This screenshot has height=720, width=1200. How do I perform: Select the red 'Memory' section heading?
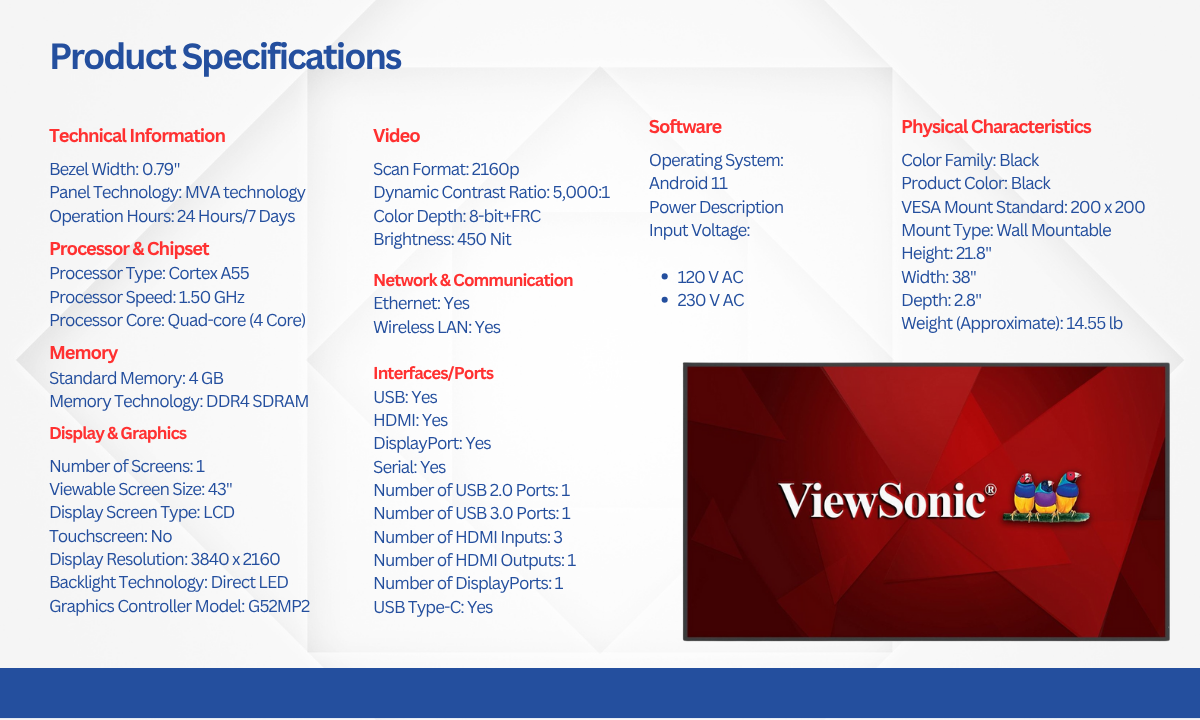[x=83, y=353]
